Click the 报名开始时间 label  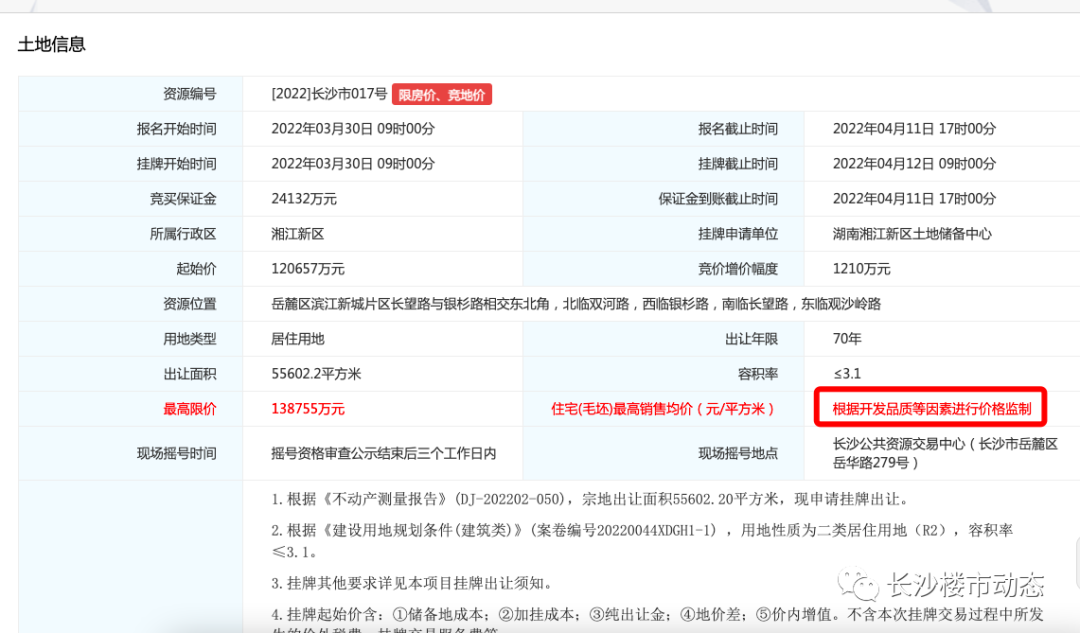coord(176,129)
